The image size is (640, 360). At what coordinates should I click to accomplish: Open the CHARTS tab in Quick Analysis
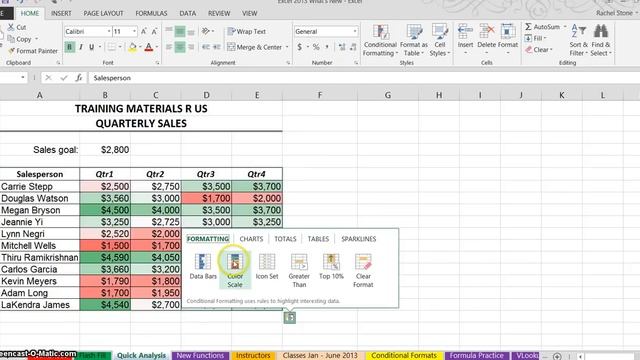pyautogui.click(x=251, y=239)
